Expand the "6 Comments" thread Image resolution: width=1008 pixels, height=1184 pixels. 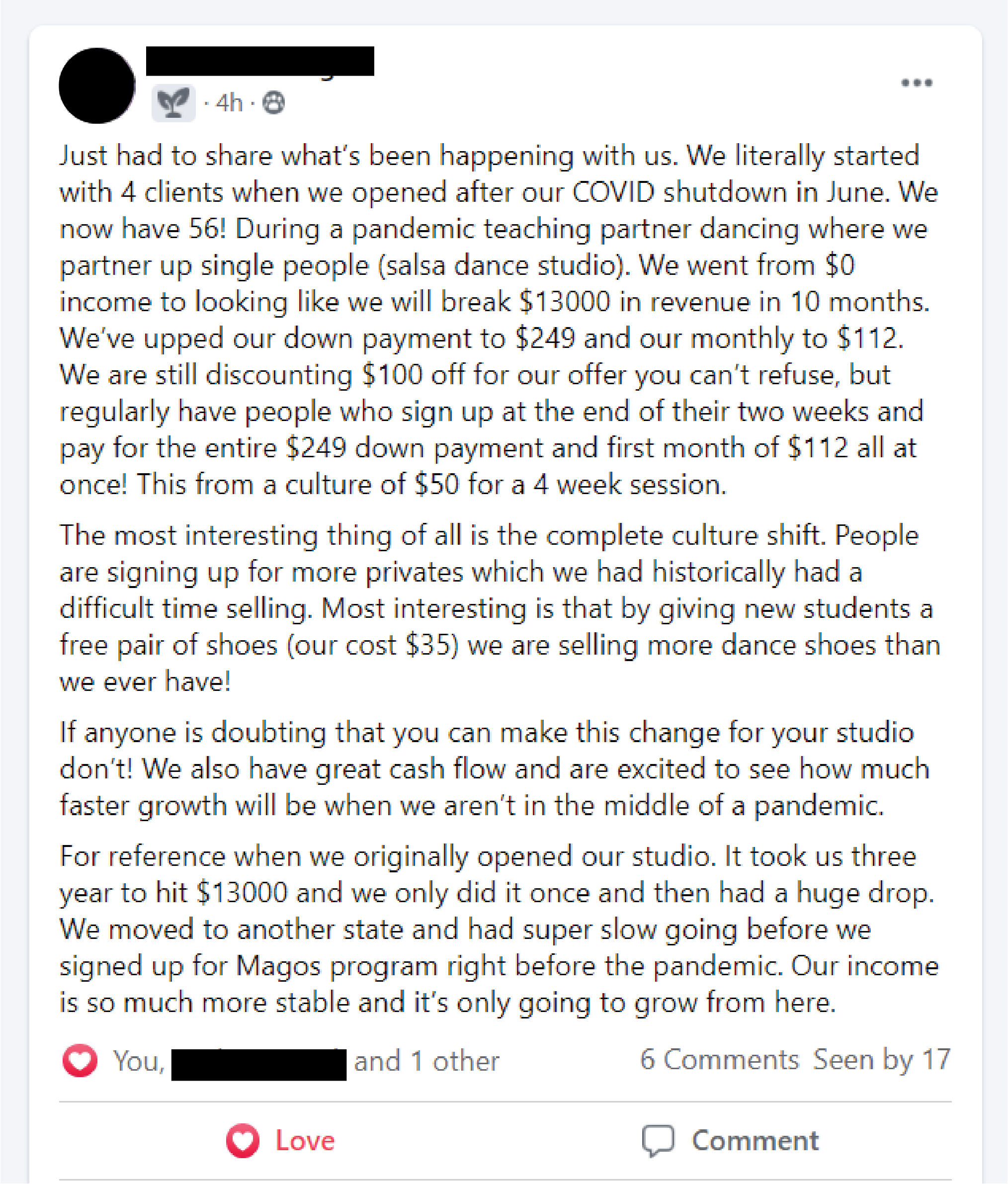coord(719,1059)
